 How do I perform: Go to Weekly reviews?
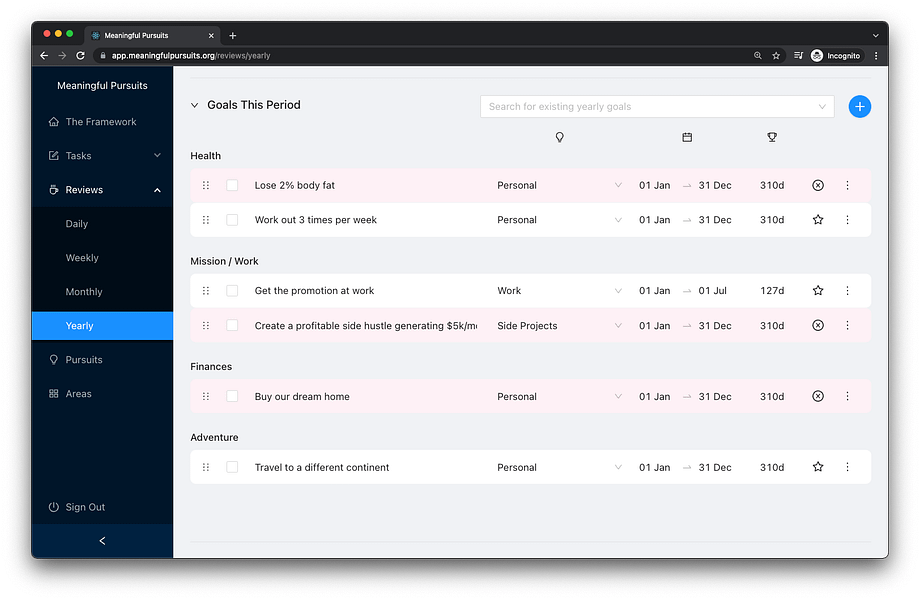point(102,258)
